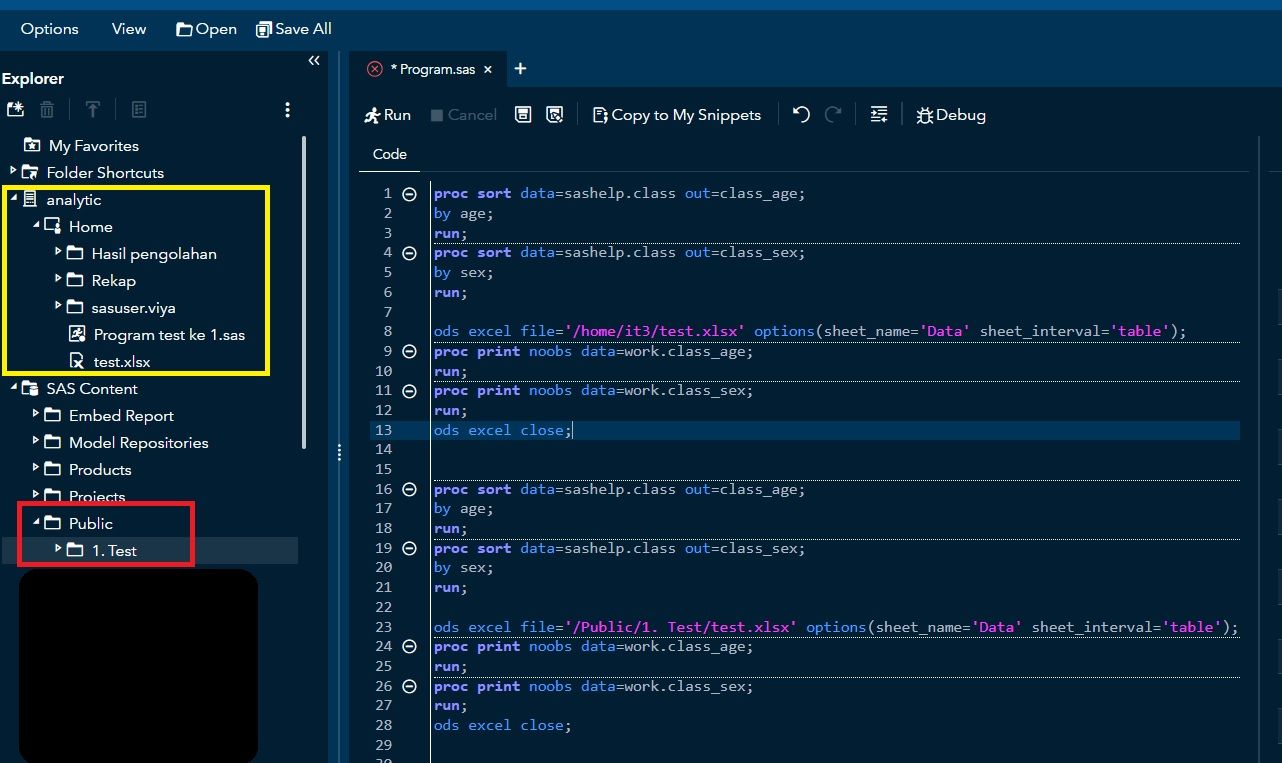Collapse code fold at line 1

tap(409, 194)
